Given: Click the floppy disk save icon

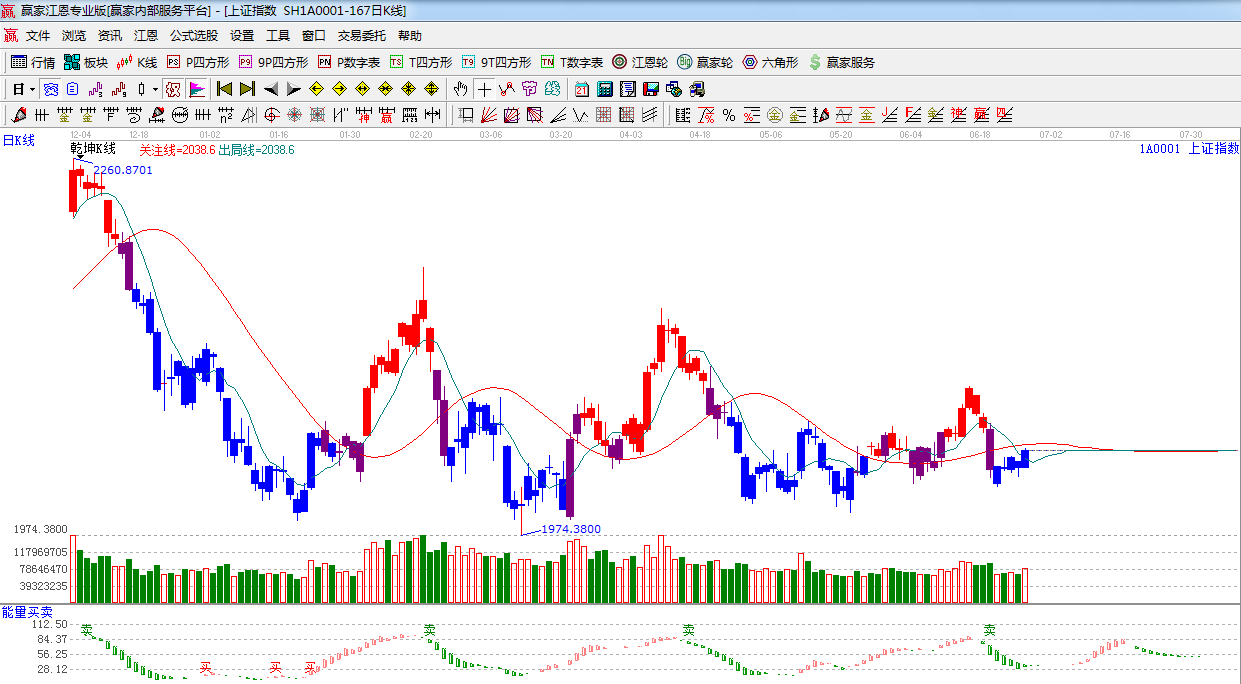Looking at the screenshot, I should click(x=651, y=89).
